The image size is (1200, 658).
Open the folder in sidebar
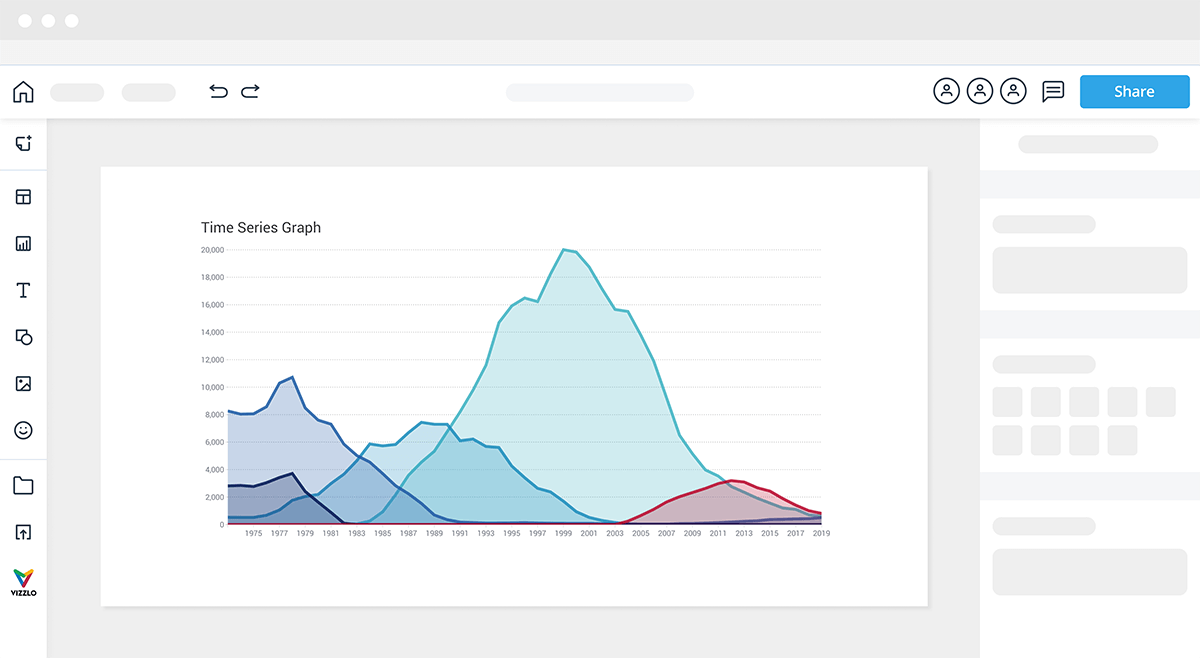[23, 486]
